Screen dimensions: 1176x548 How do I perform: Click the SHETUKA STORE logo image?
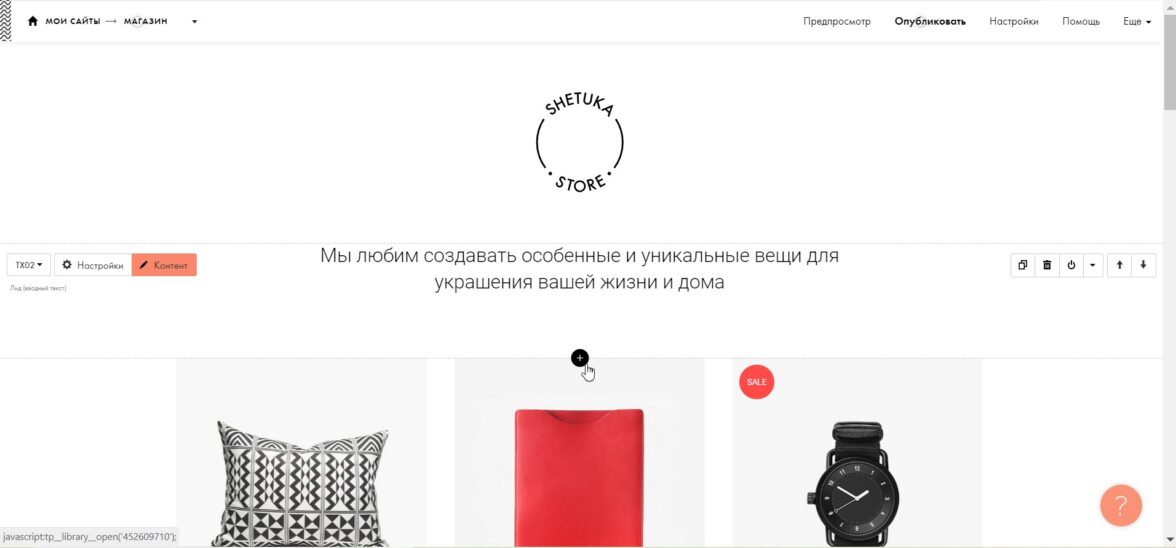[580, 142]
